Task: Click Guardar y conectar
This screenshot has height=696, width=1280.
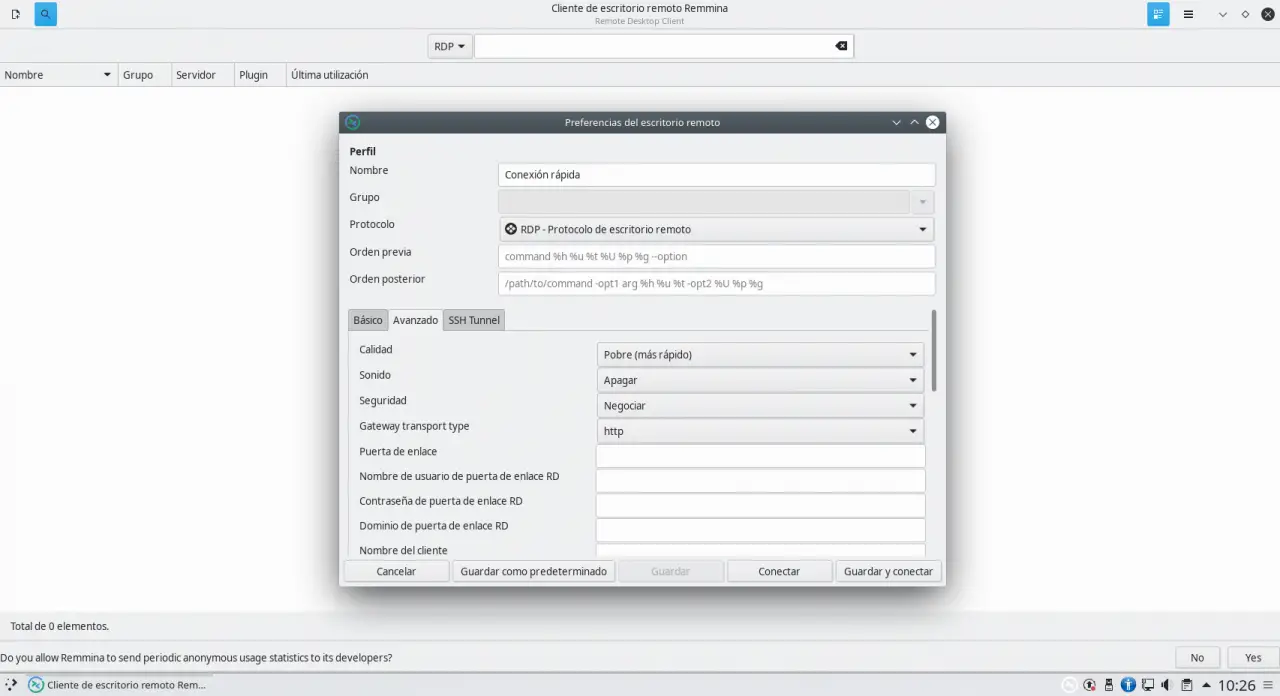Action: tap(888, 571)
